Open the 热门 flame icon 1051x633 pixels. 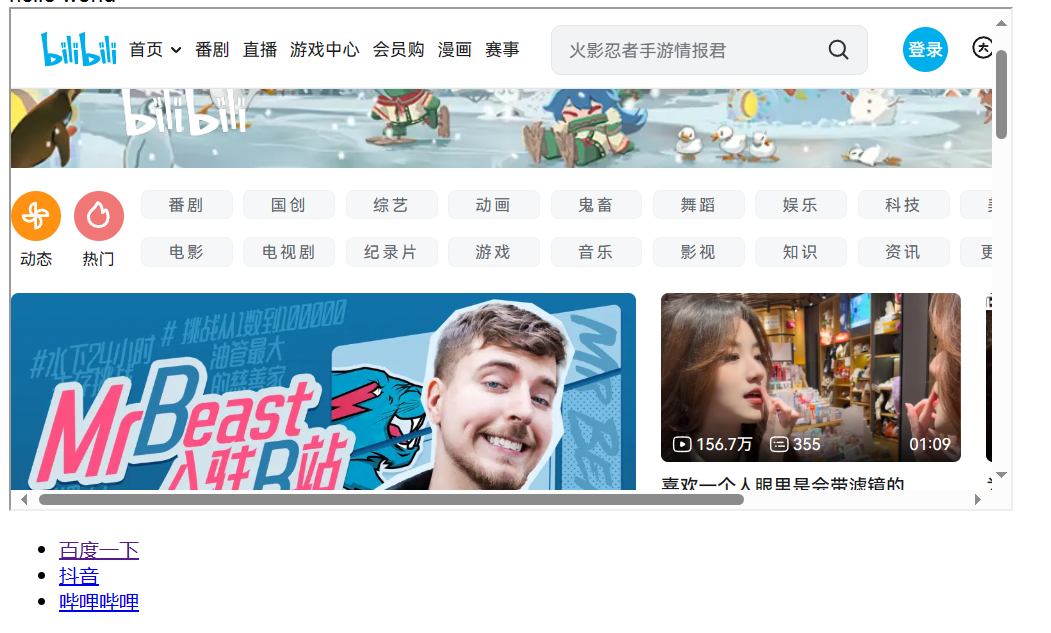99,216
